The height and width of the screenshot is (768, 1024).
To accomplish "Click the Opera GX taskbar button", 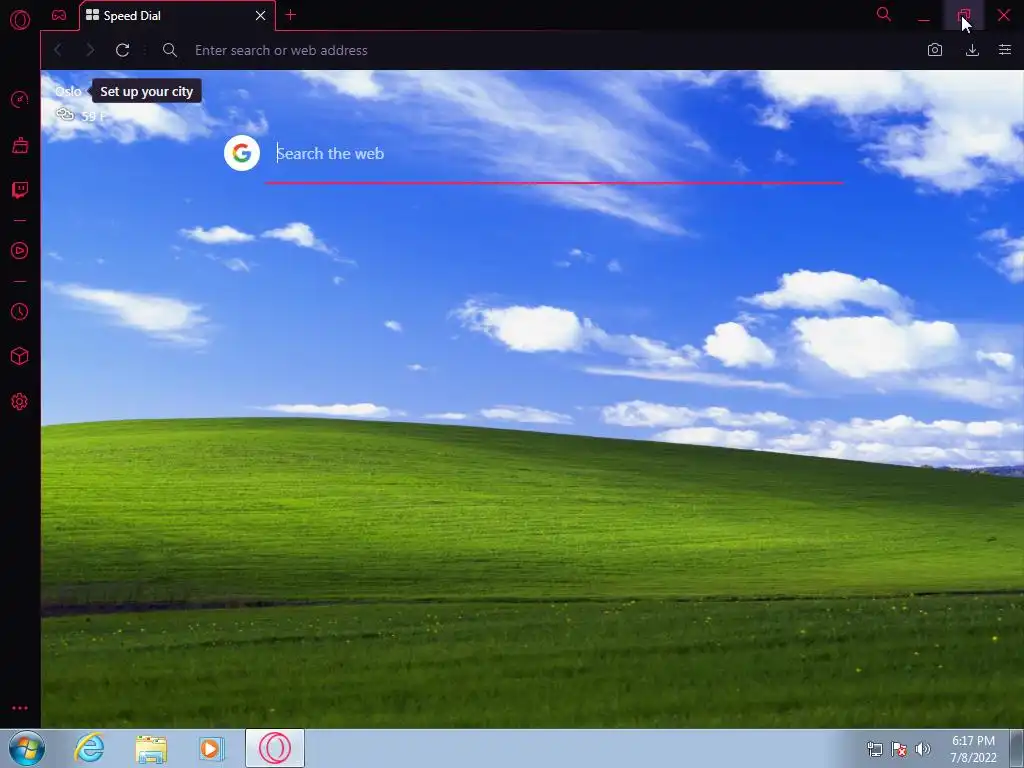I will click(x=275, y=748).
